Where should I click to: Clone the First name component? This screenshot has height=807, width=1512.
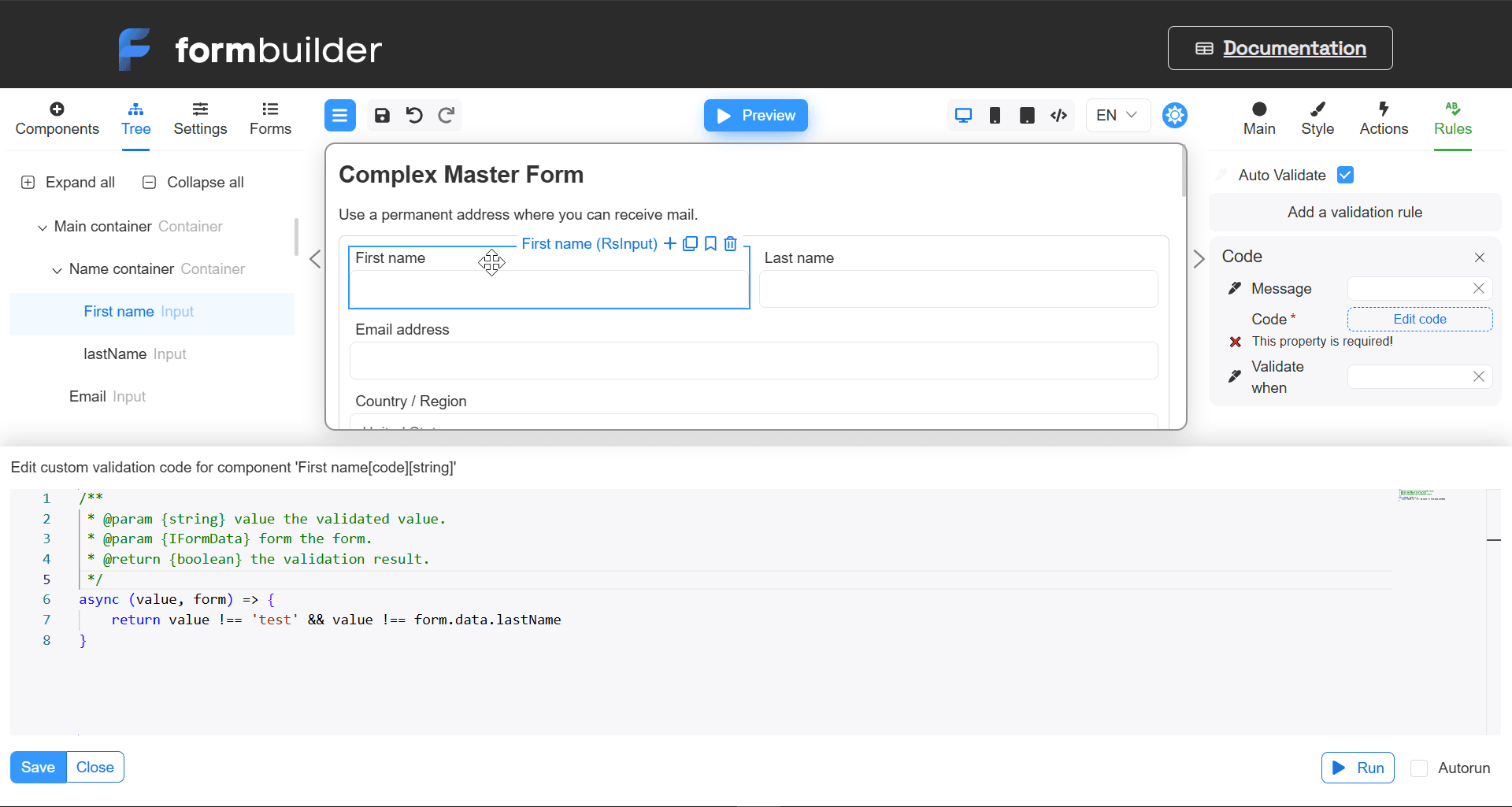pyautogui.click(x=690, y=244)
